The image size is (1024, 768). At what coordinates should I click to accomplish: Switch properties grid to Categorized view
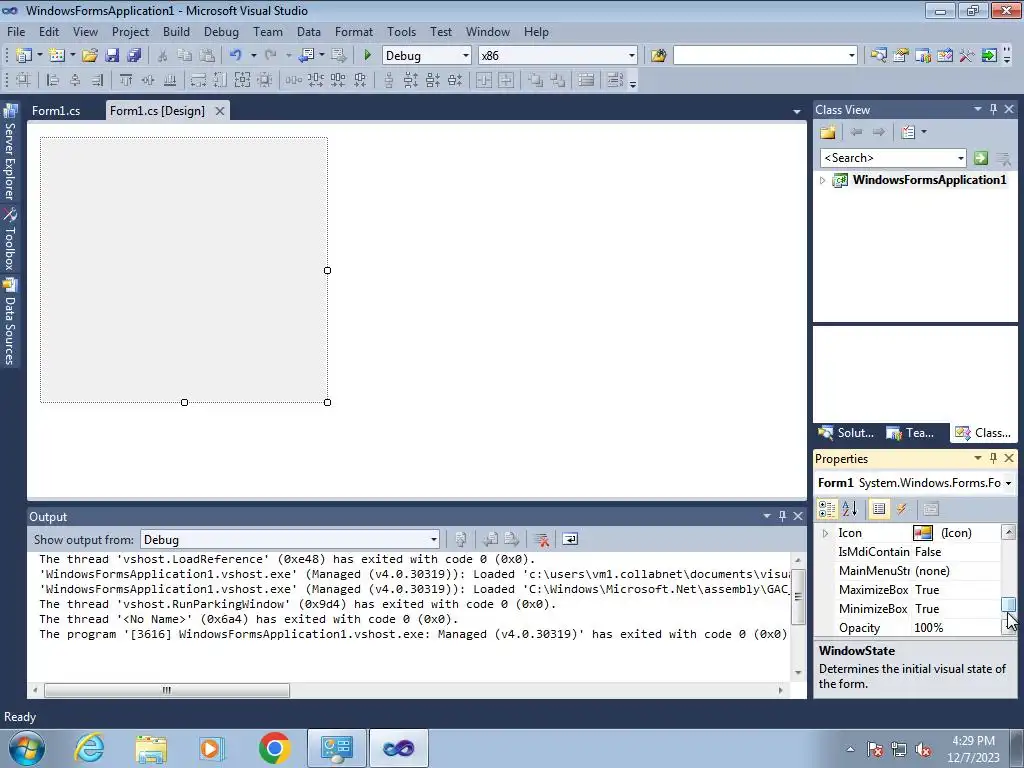click(827, 509)
